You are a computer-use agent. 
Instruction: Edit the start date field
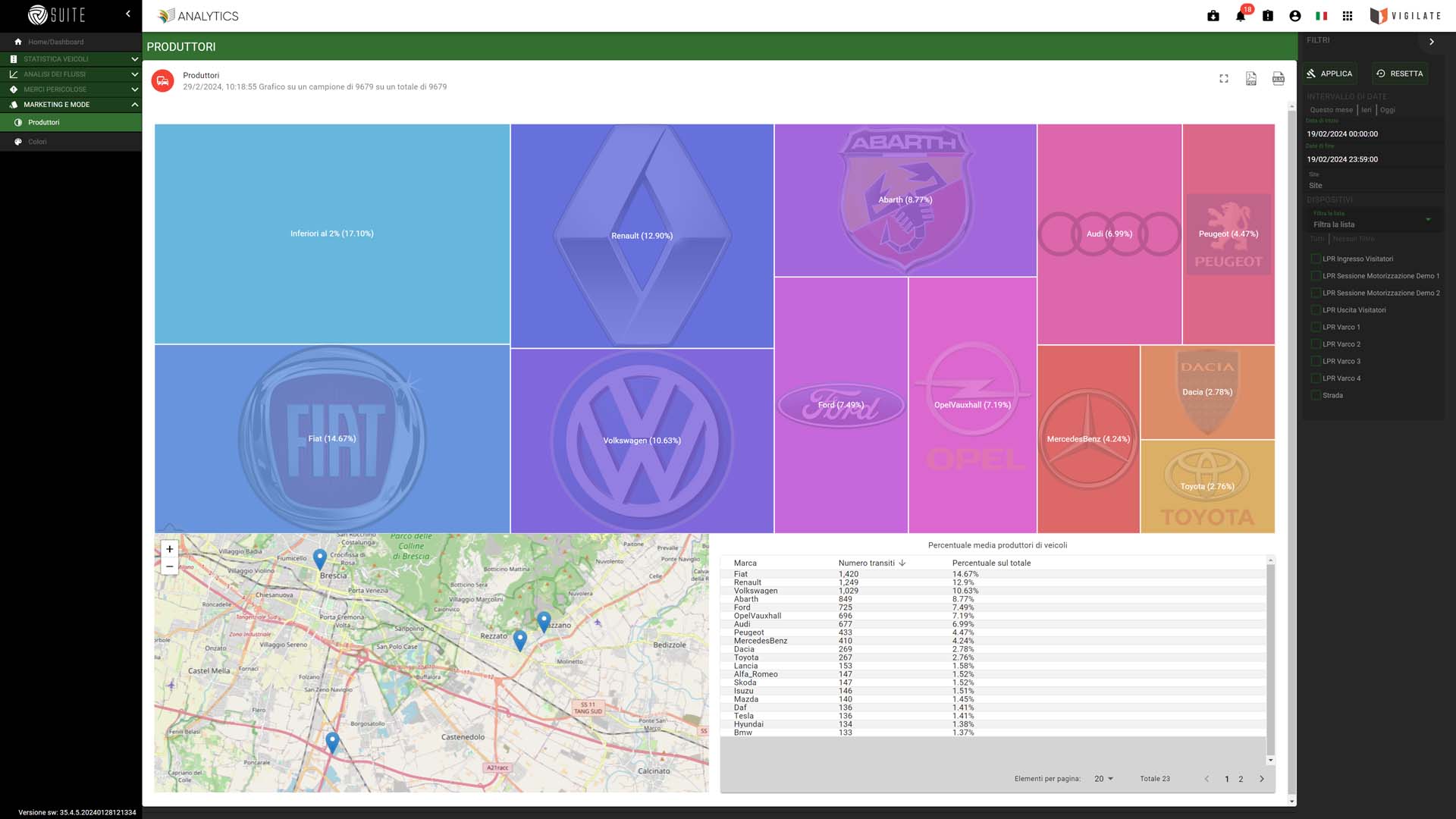(1373, 134)
